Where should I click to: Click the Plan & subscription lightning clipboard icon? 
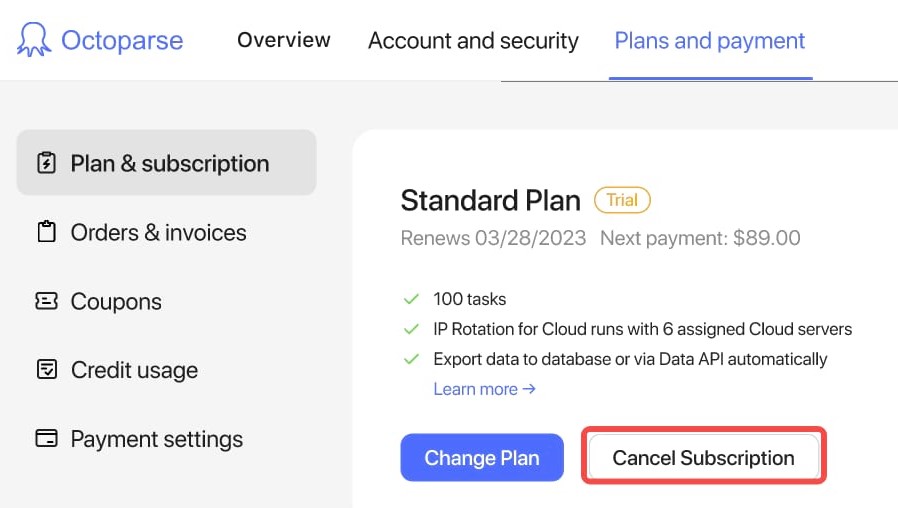[46, 163]
